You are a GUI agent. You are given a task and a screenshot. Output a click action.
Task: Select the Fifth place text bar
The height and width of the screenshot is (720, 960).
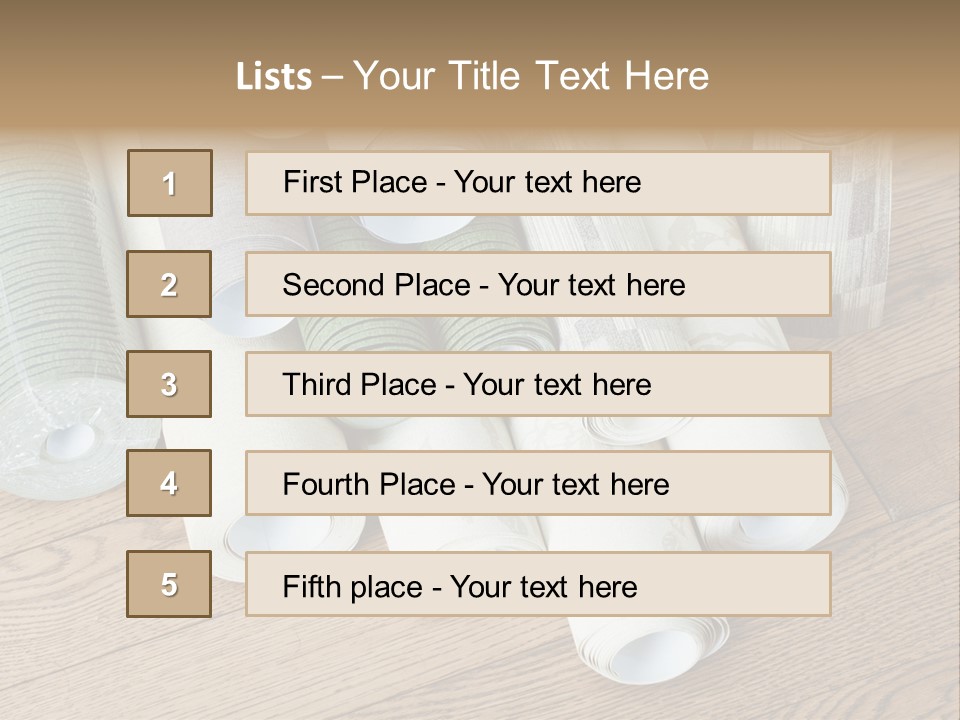[x=538, y=584]
